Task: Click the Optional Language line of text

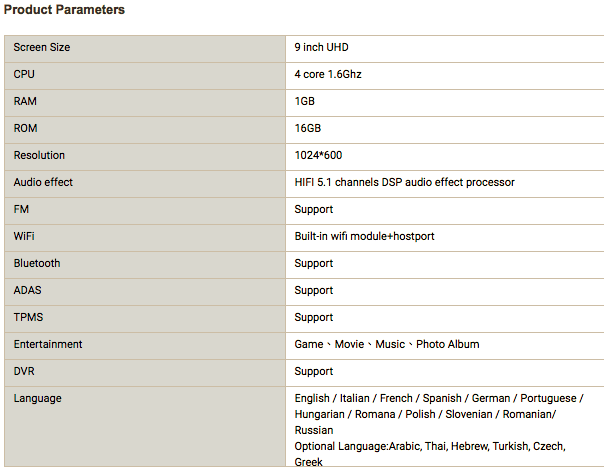Action: click(430, 447)
